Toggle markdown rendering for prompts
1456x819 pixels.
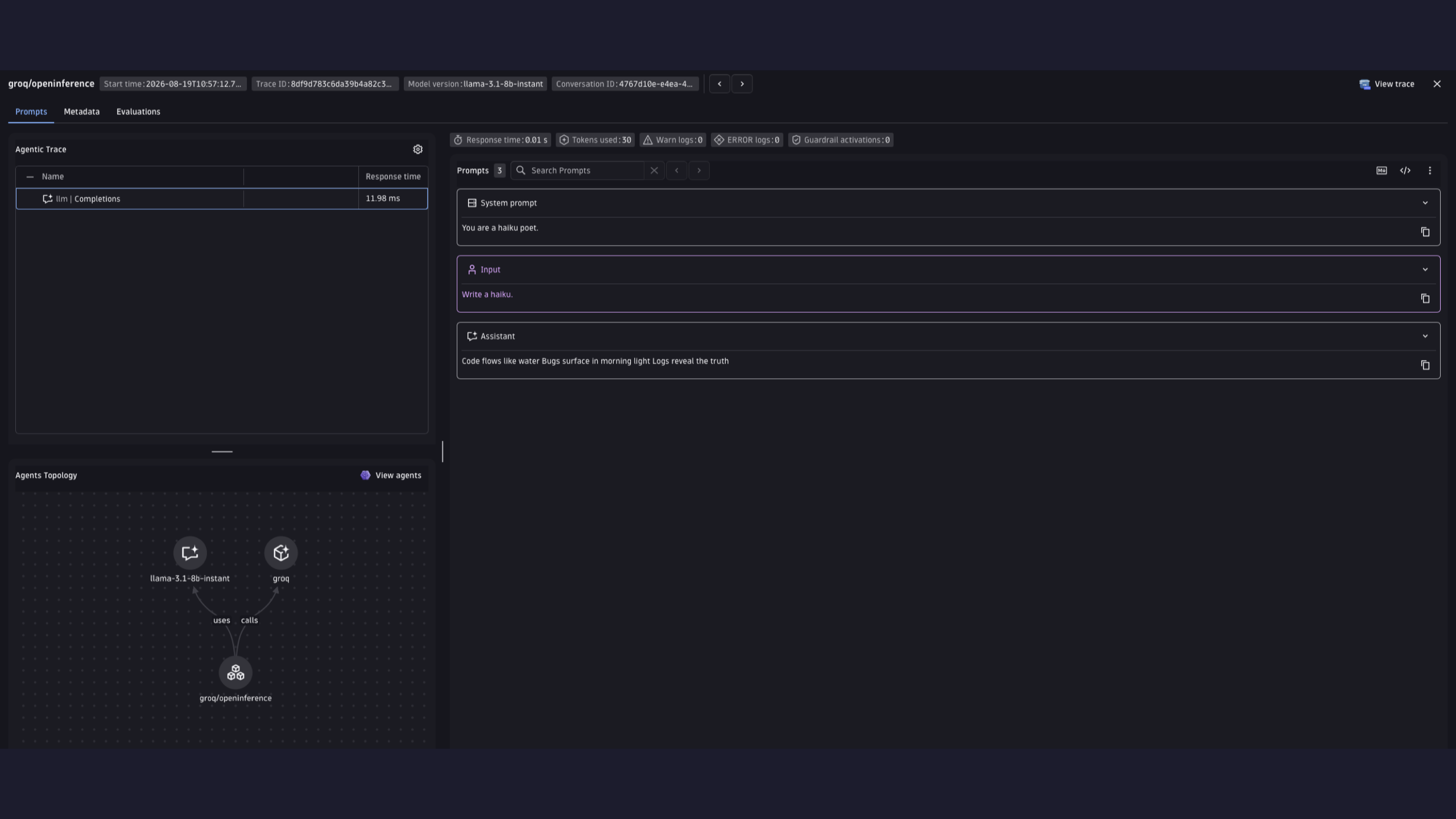(x=1381, y=171)
